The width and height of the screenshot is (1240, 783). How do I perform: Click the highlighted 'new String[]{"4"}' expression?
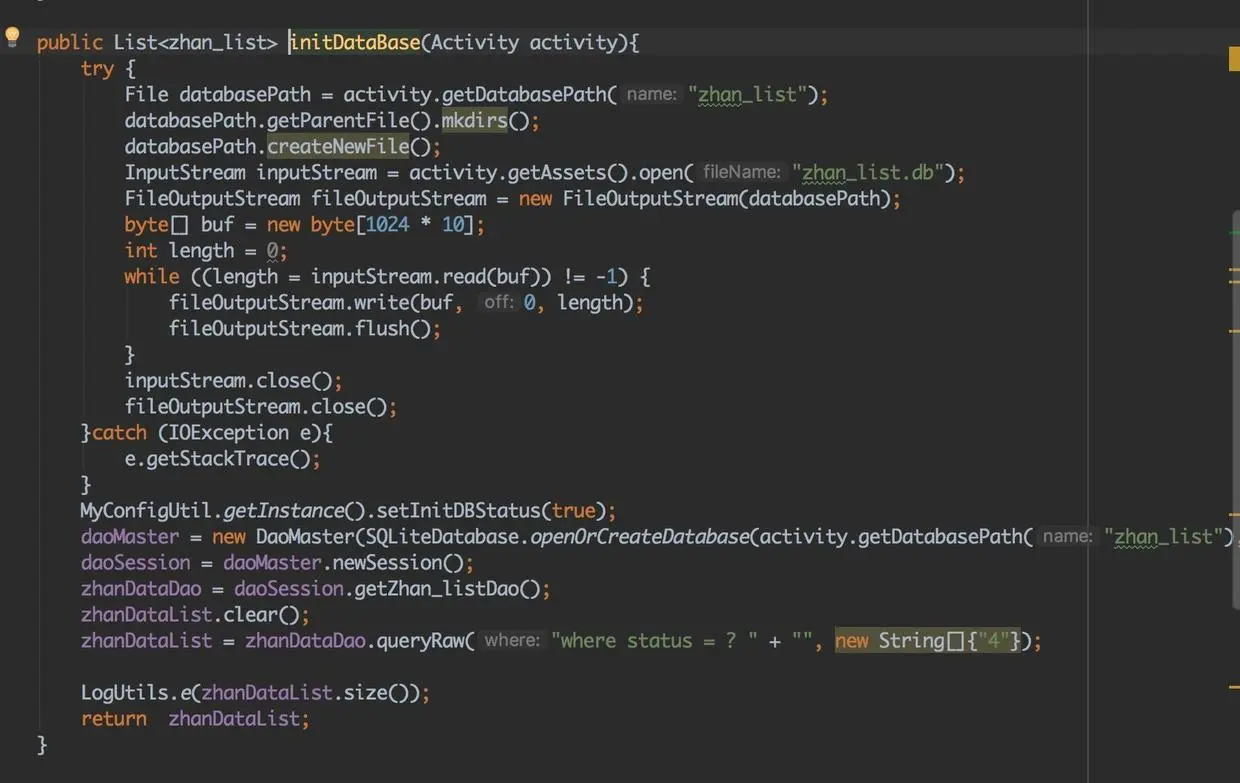tap(928, 640)
